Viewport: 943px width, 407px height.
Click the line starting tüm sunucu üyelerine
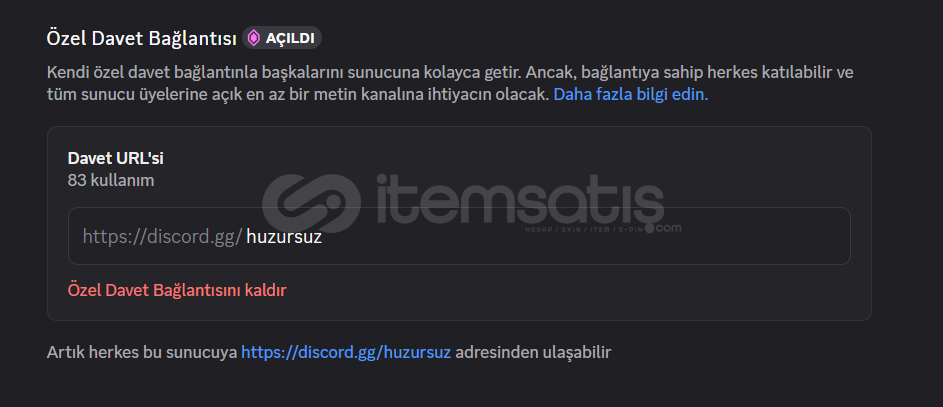tap(298, 94)
